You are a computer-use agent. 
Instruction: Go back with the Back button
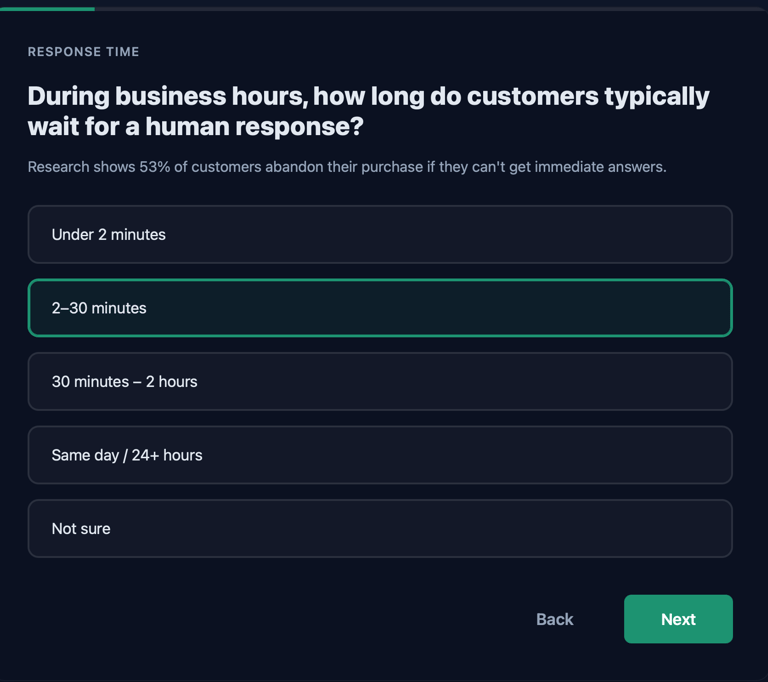tap(554, 619)
